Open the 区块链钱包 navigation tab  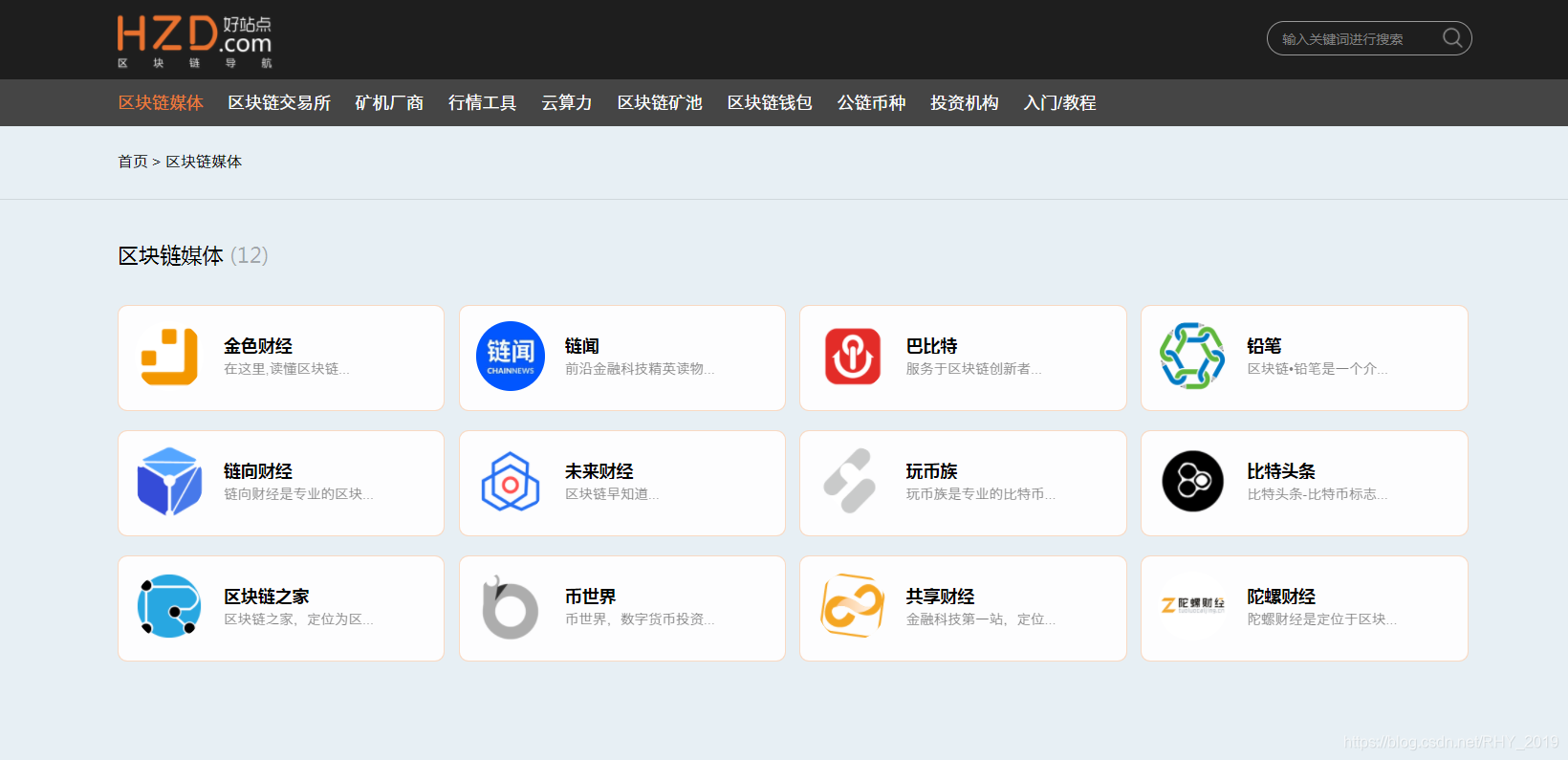click(x=770, y=102)
